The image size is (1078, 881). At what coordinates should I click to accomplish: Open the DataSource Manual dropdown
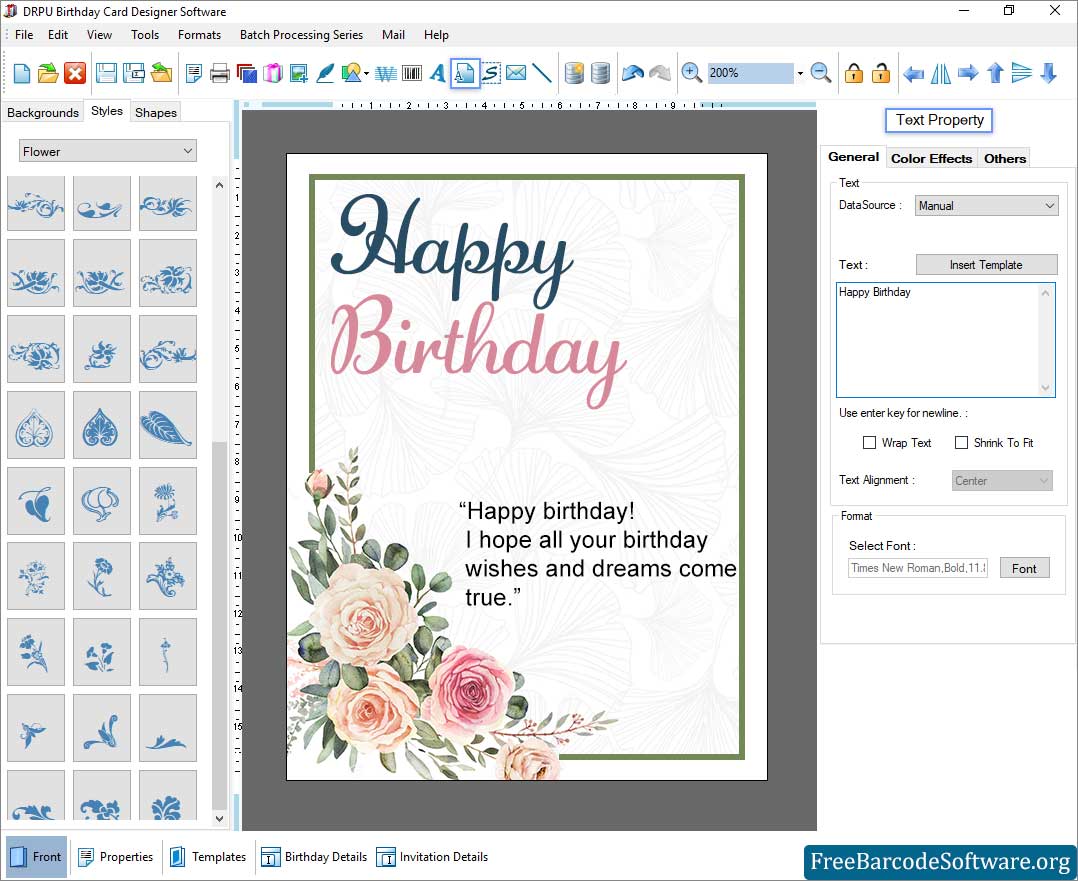click(x=986, y=206)
